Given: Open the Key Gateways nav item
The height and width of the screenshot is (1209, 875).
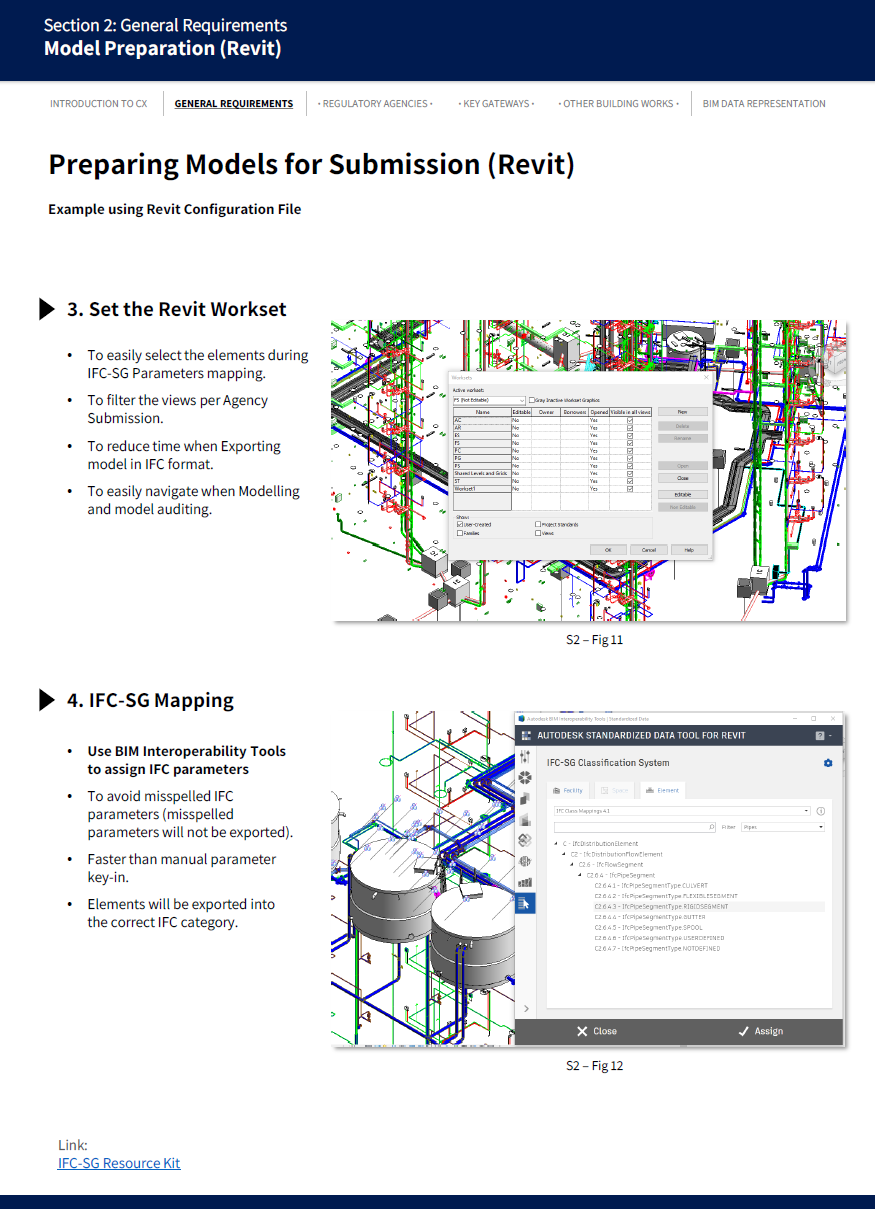Looking at the screenshot, I should coord(496,103).
